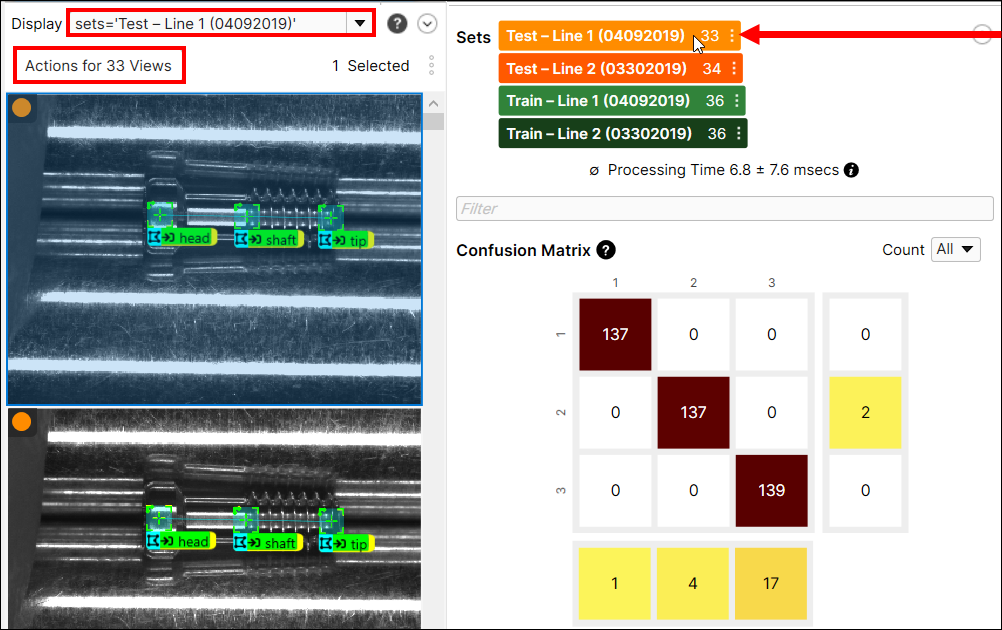Open options menu for Test – Line 2 set

734,69
